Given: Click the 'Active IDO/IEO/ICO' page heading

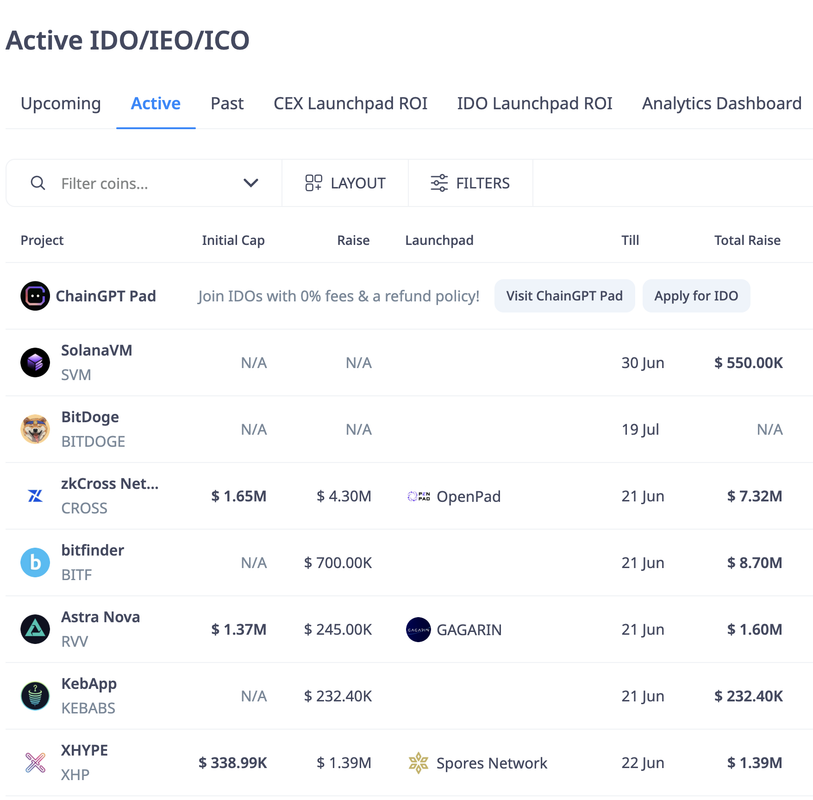Looking at the screenshot, I should (128, 40).
